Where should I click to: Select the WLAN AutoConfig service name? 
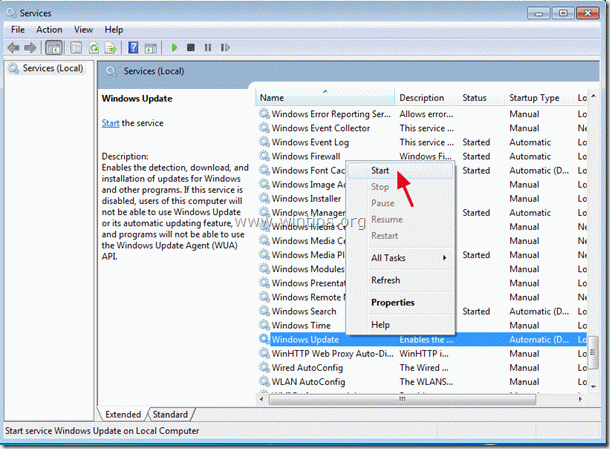pyautogui.click(x=309, y=382)
